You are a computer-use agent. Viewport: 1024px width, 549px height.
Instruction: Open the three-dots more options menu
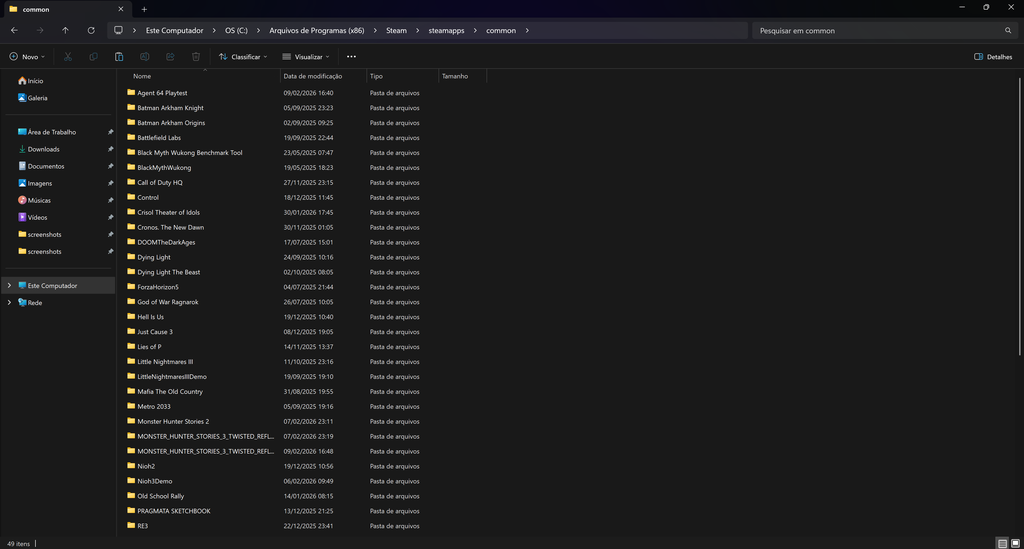pos(351,57)
